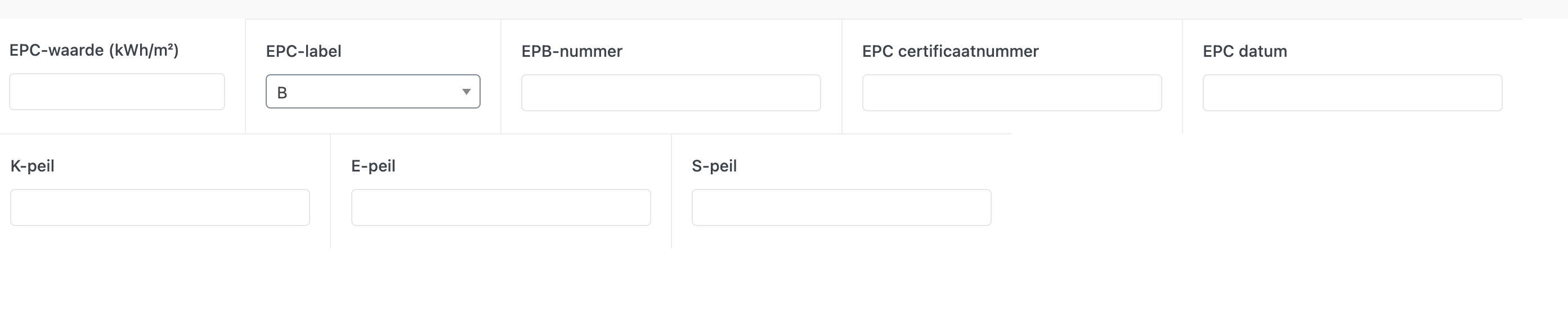
Task: Focus the E-peil input field
Action: click(x=501, y=207)
